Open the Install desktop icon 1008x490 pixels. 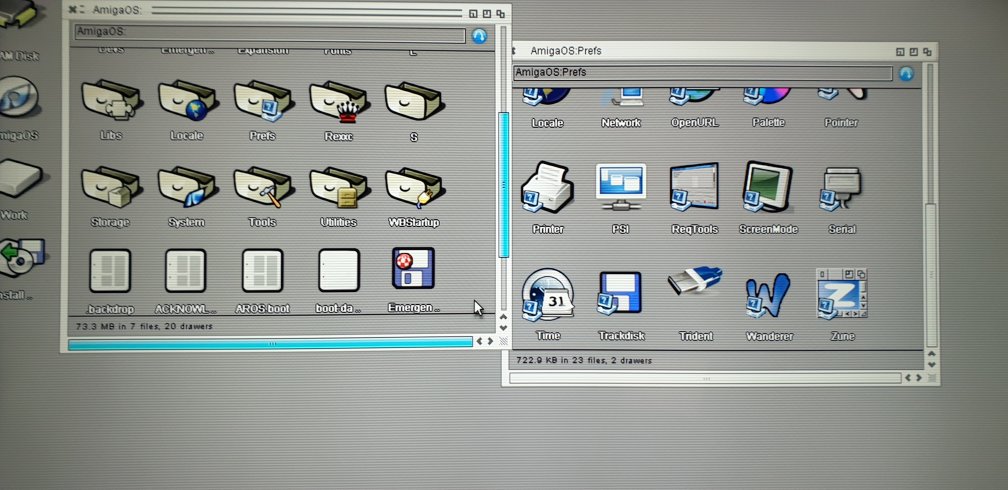click(x=21, y=257)
